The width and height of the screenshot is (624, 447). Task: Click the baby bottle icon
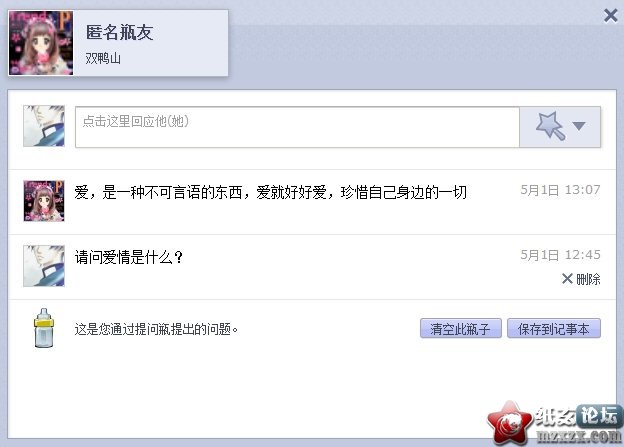43,328
